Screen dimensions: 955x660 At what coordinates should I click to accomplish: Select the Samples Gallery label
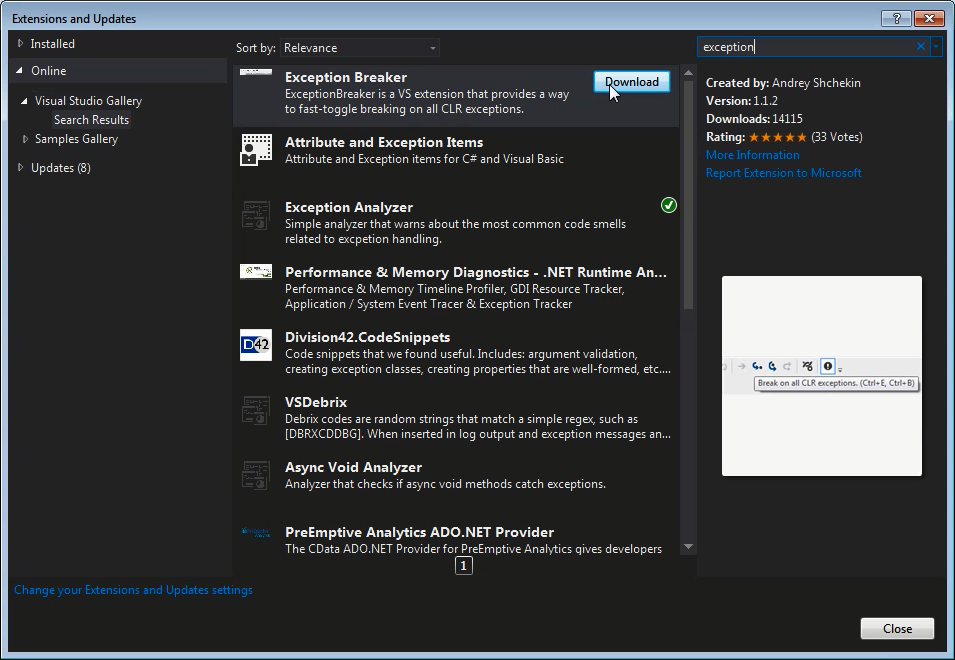point(76,139)
